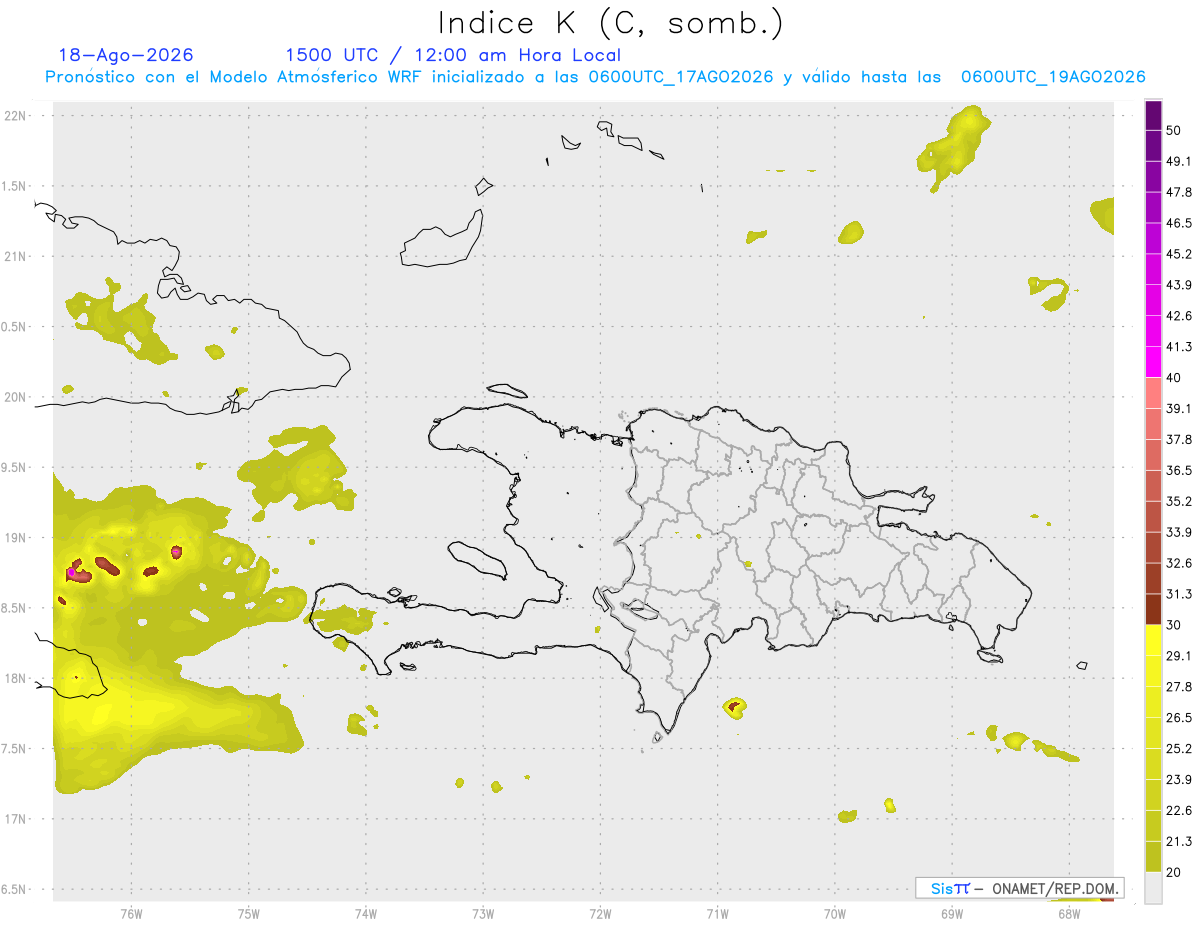Click the "21N" latitude label
The image size is (1200, 927).
click(16, 257)
